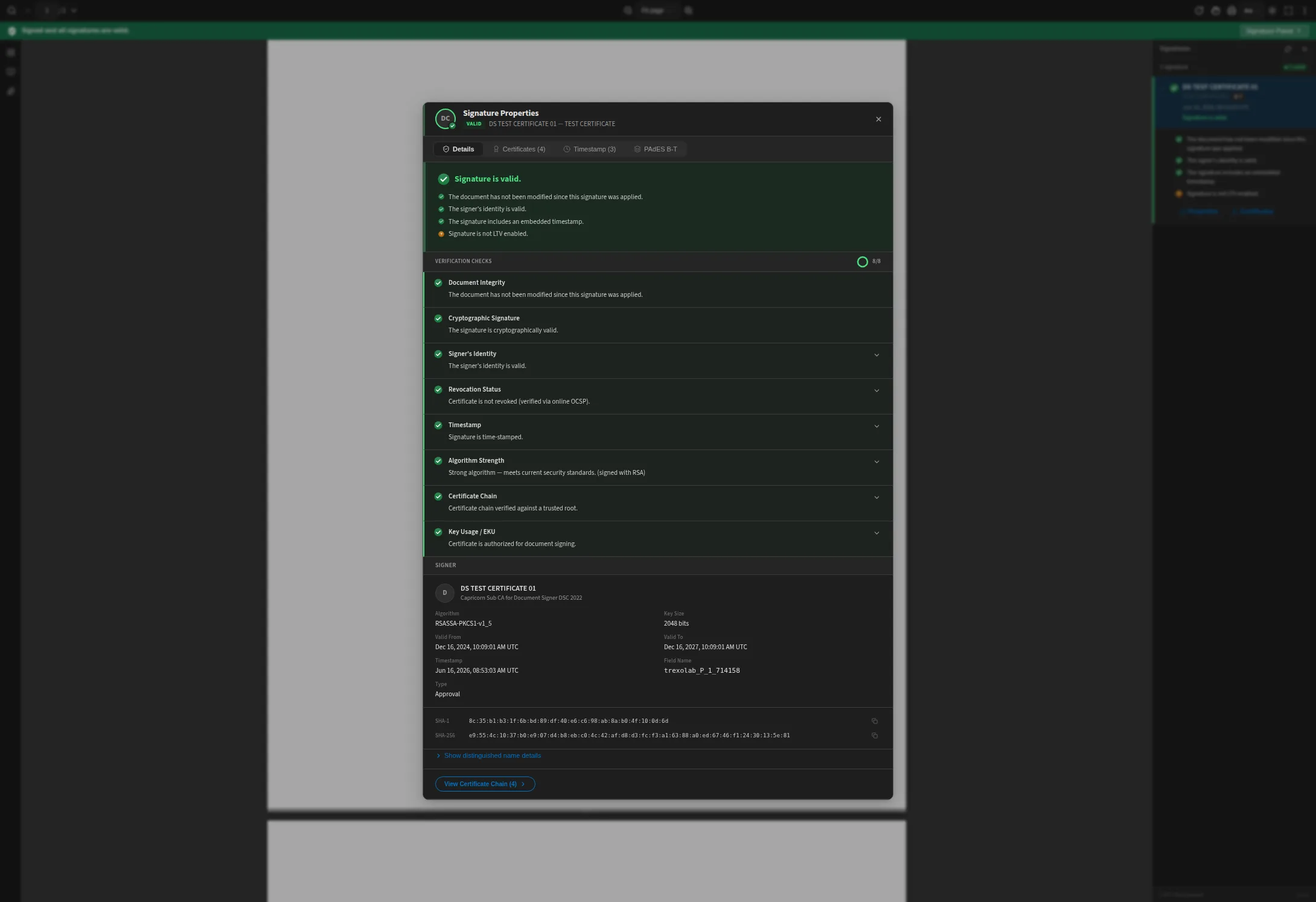Screen dimensions: 1316x902
Task: Click 'Certificate is authorized for document signing.'
Action: (x=512, y=544)
